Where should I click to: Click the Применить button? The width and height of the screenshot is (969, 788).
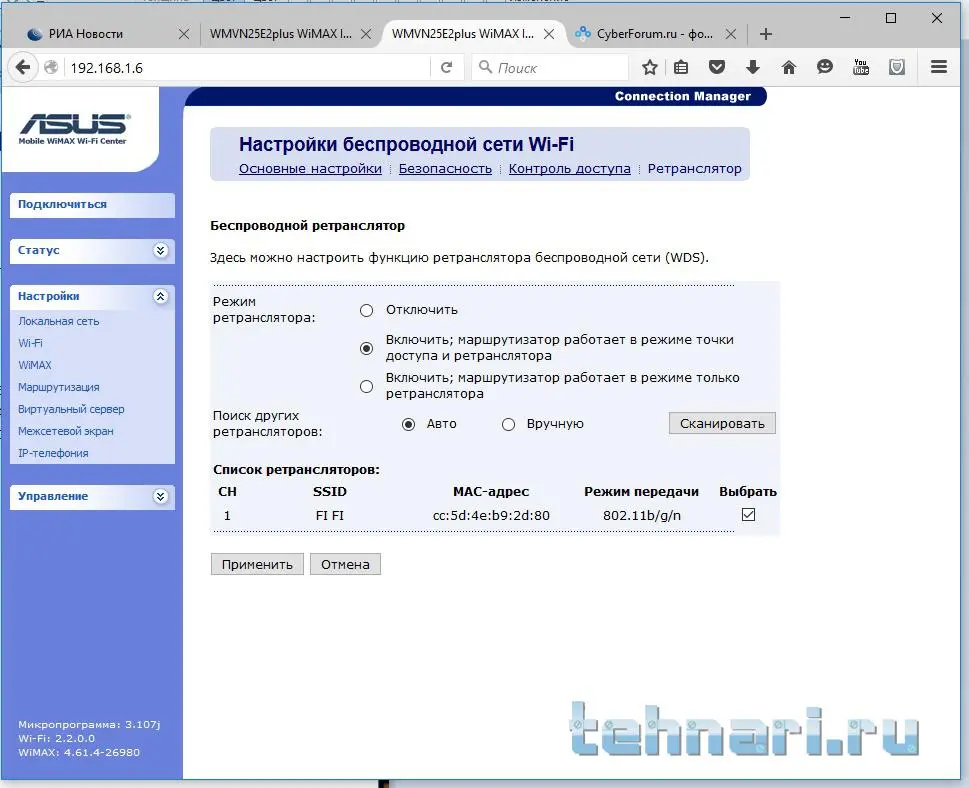tap(257, 564)
